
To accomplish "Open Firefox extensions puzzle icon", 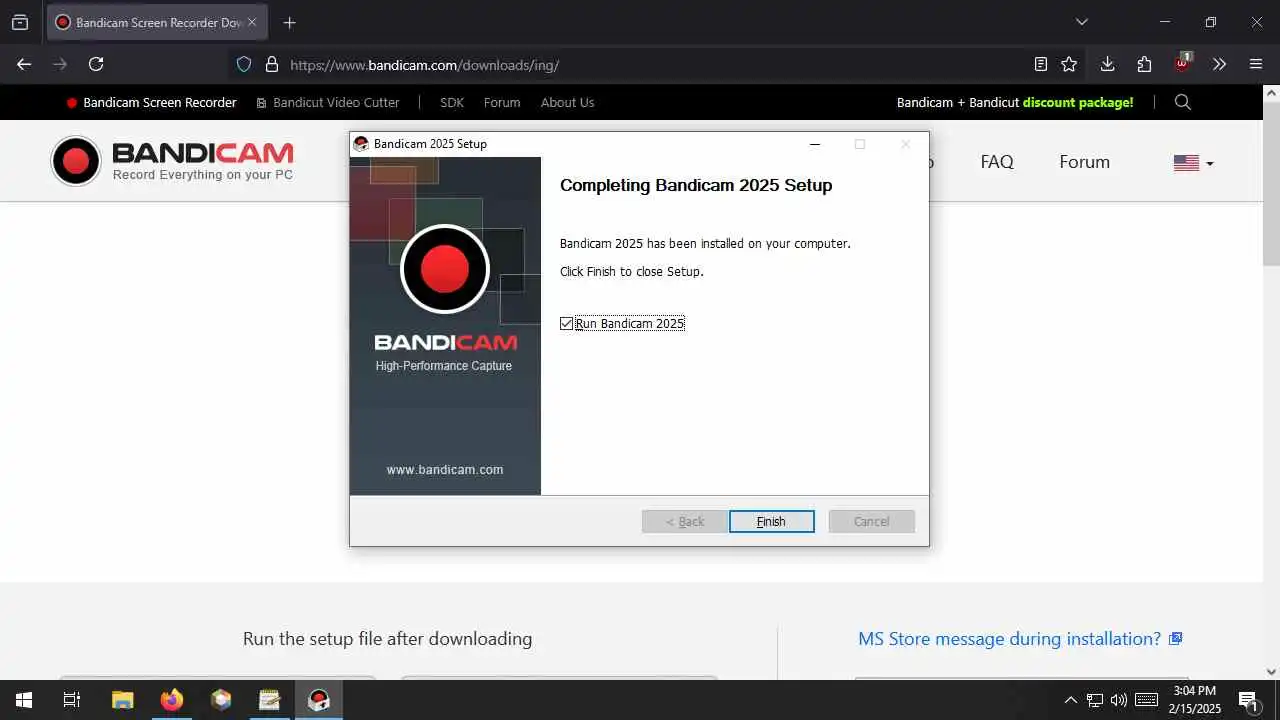I will point(1144,64).
